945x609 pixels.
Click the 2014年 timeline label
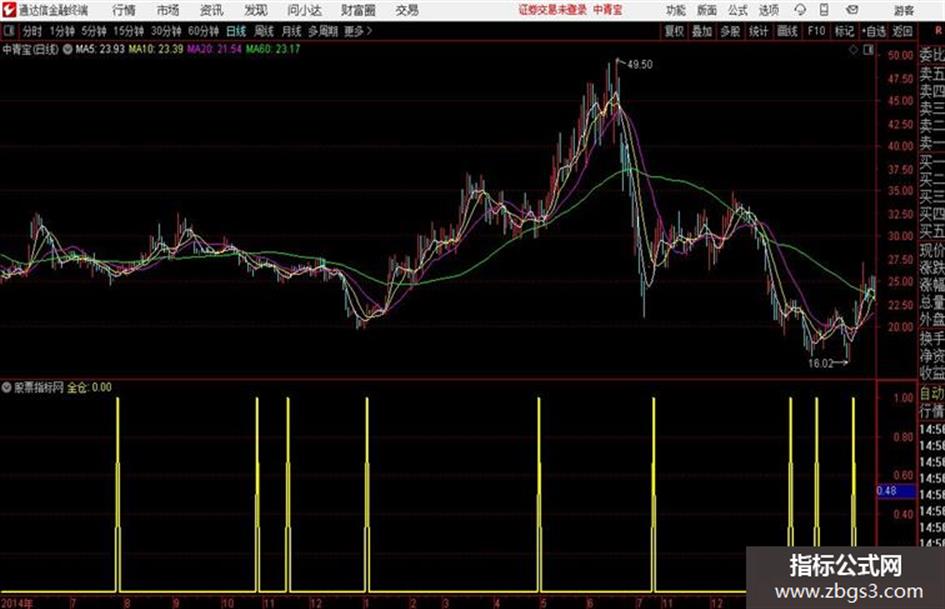[x=17, y=603]
